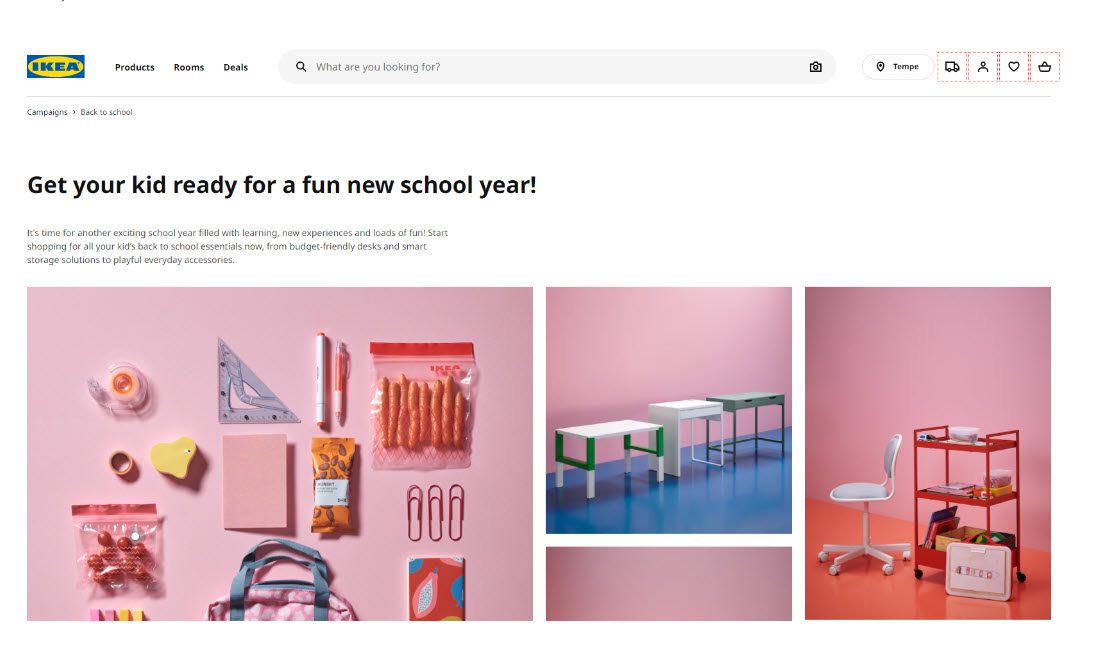1102x647 pixels.
Task: Click the search magnifier icon
Action: [301, 67]
